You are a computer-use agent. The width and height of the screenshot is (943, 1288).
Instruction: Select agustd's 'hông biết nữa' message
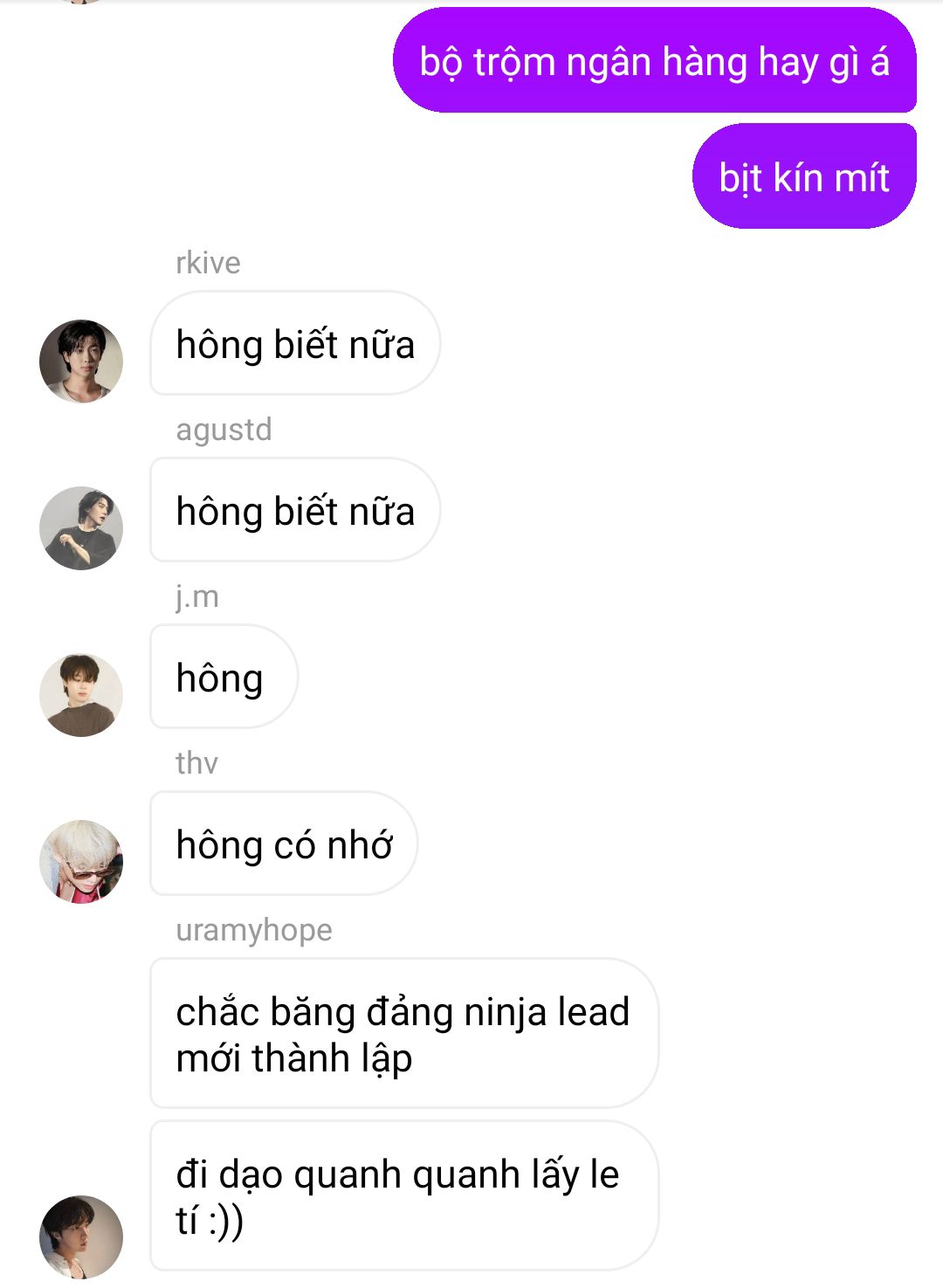[295, 510]
